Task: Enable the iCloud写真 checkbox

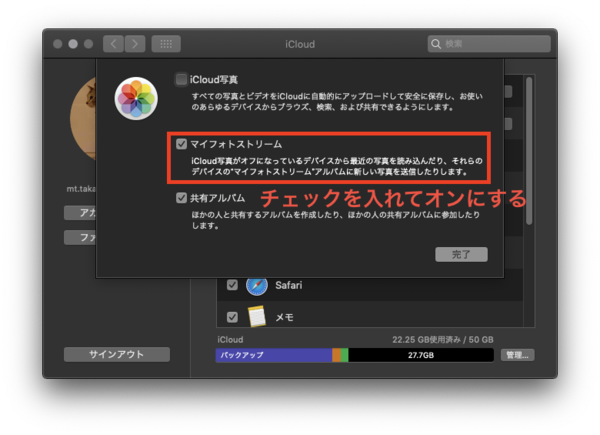Action: (181, 79)
